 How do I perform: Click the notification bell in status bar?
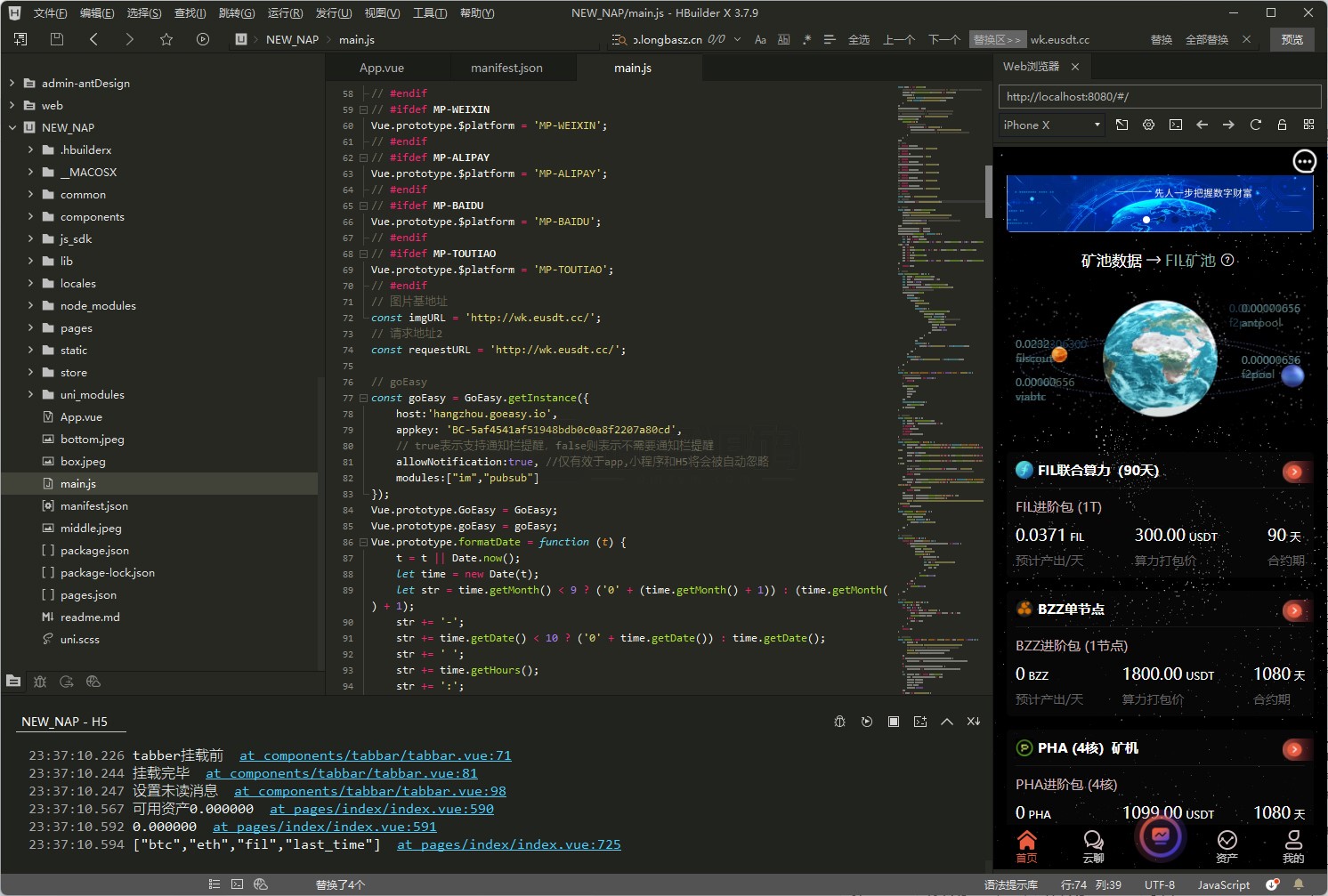[x=1299, y=884]
